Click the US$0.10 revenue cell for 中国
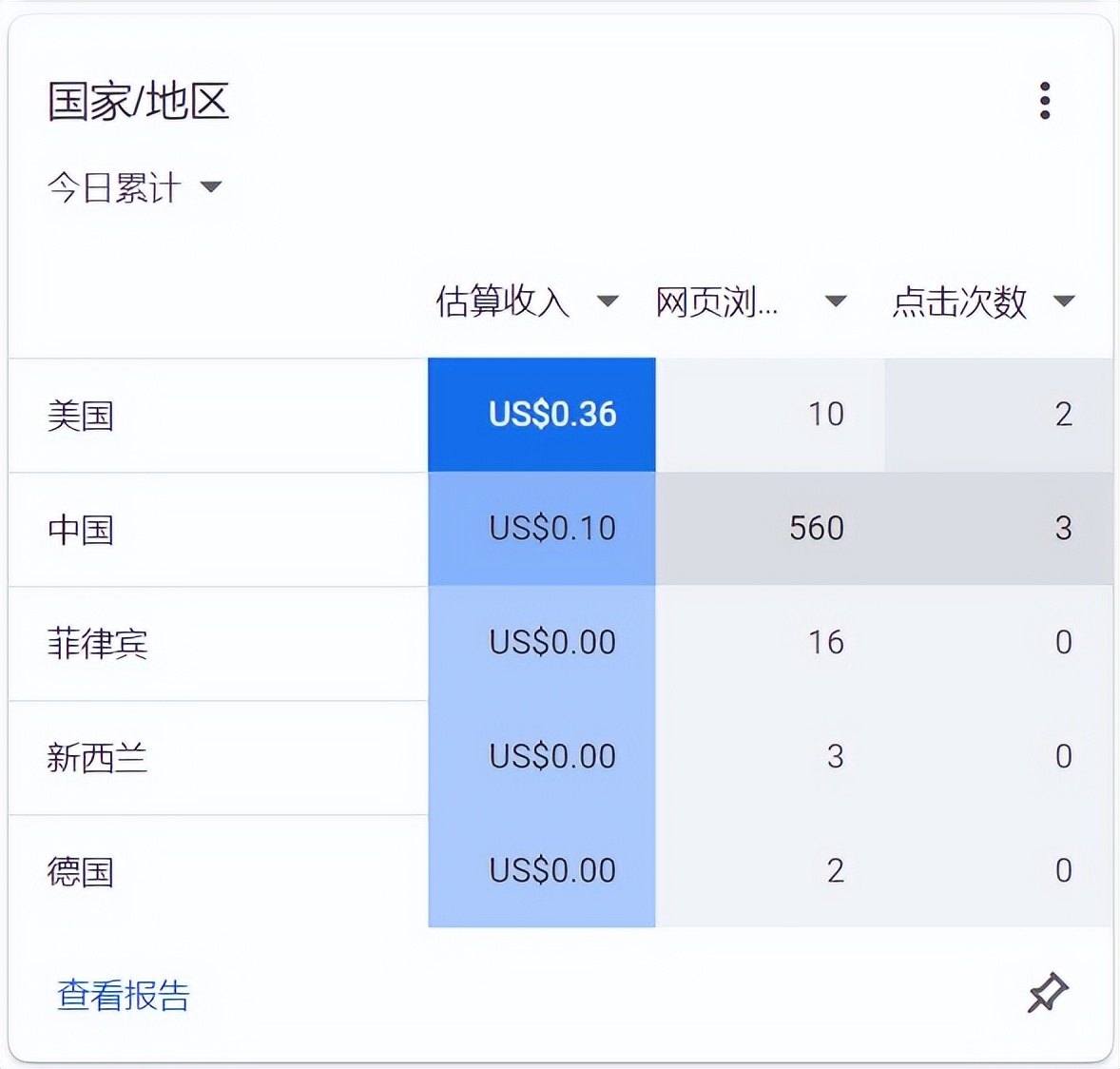The height and width of the screenshot is (1069, 1120). (551, 529)
